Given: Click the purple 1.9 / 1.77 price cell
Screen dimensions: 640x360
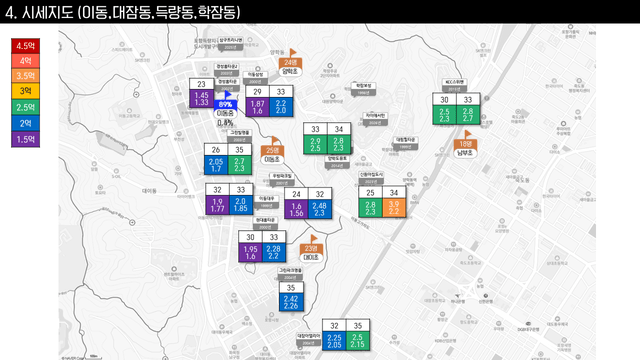Looking at the screenshot, I should click(x=218, y=205).
